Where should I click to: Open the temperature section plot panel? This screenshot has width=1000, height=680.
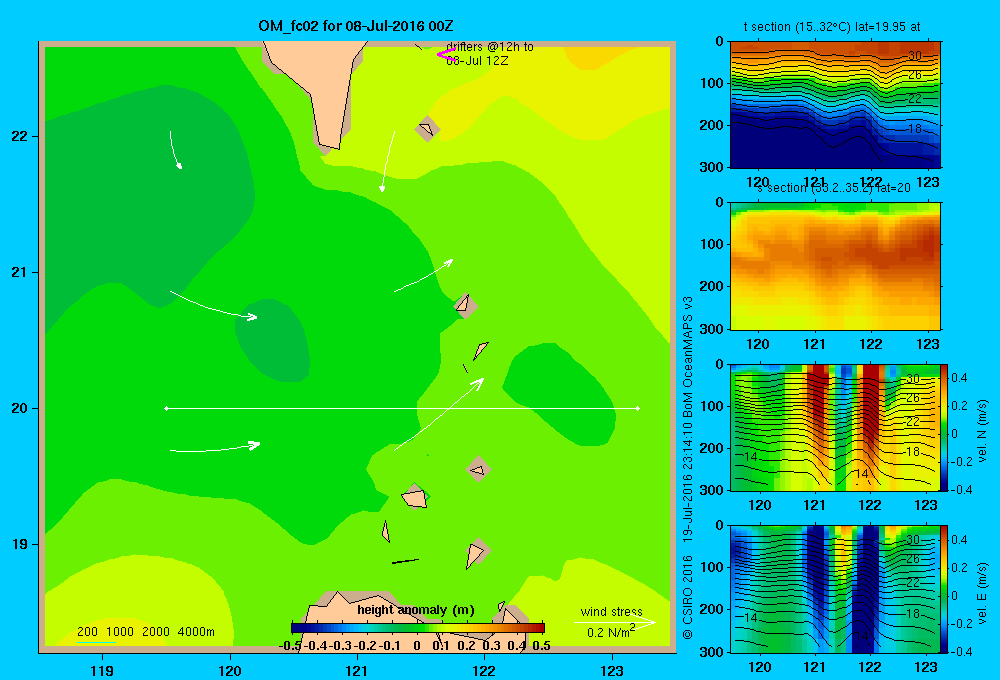(x=835, y=104)
